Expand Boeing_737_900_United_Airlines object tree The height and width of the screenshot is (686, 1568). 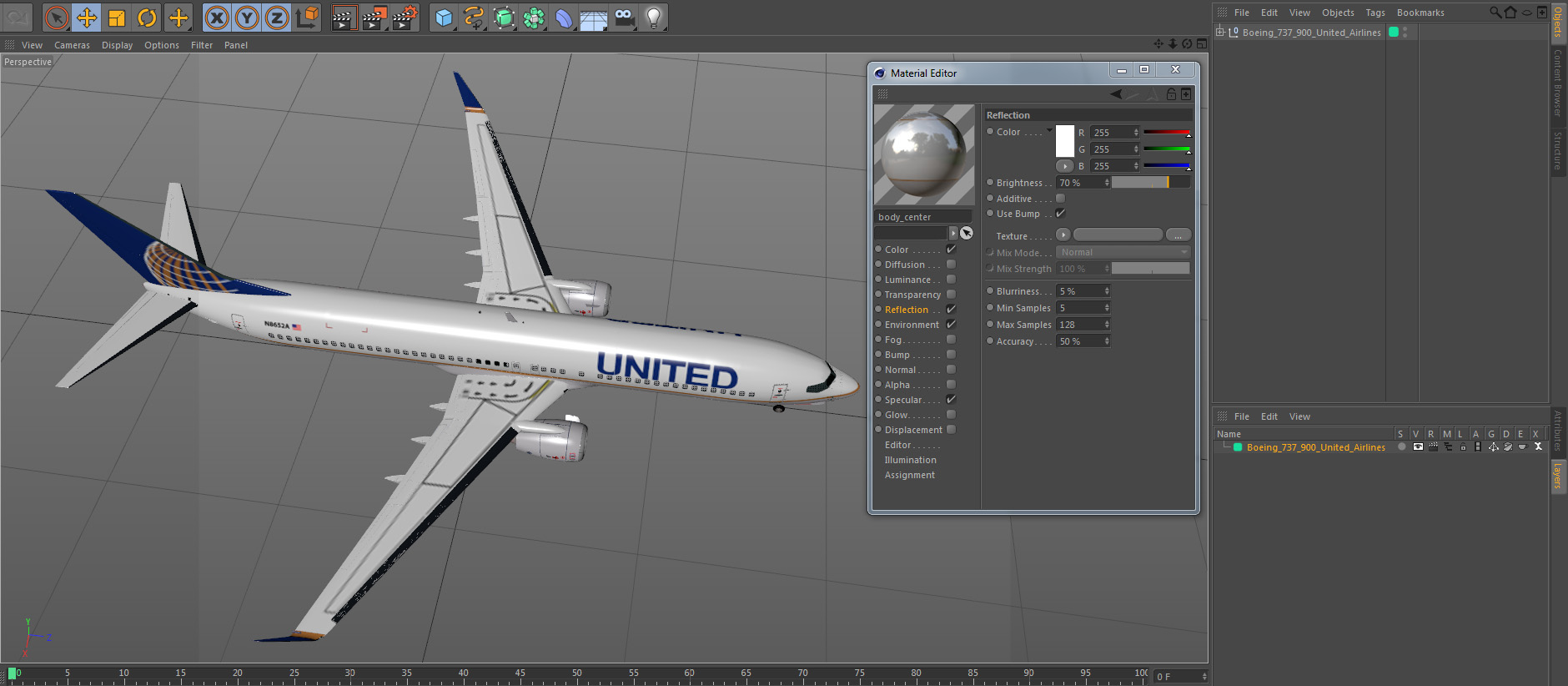(x=1220, y=33)
